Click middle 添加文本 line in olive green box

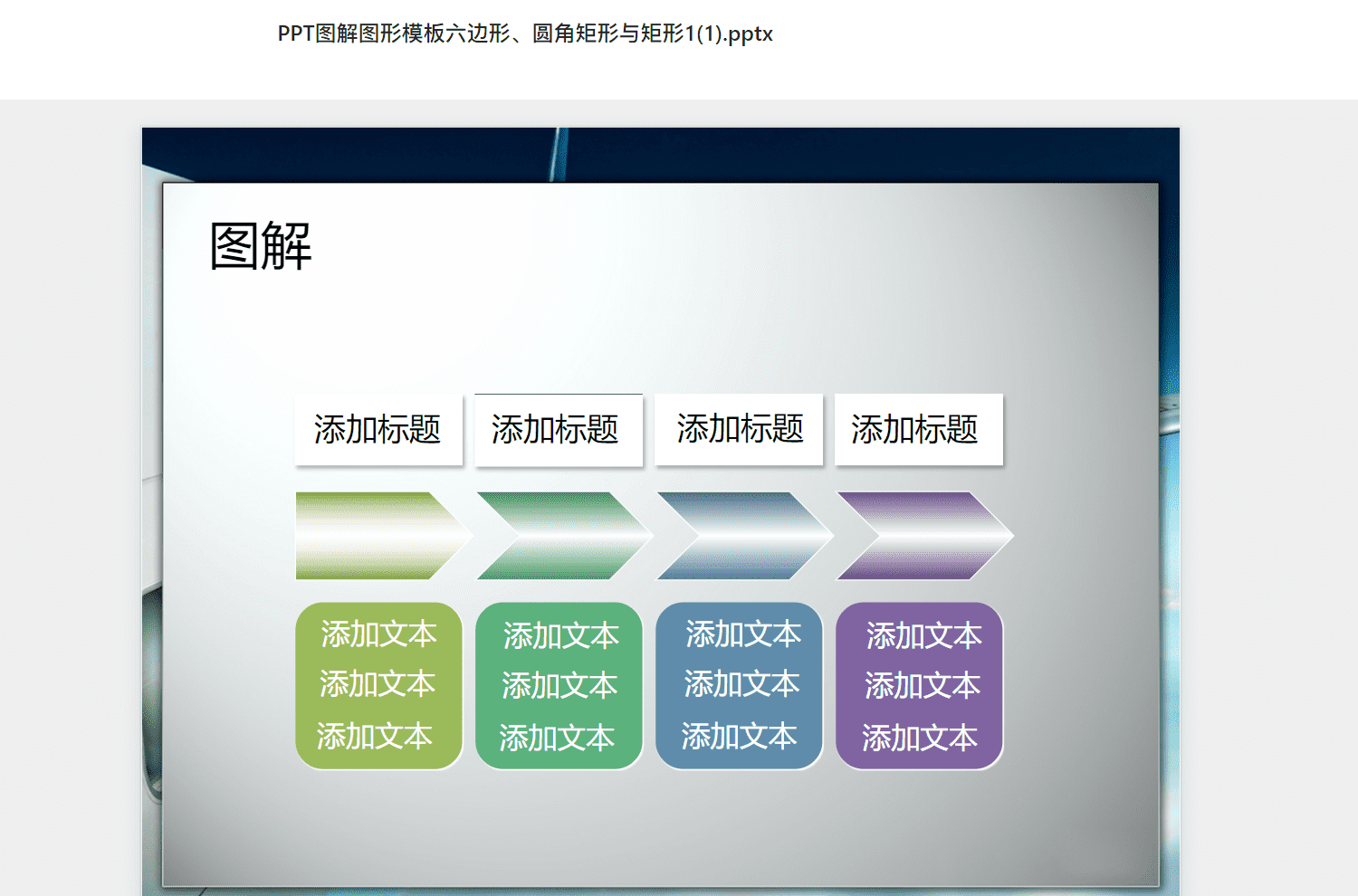pyautogui.click(x=378, y=683)
